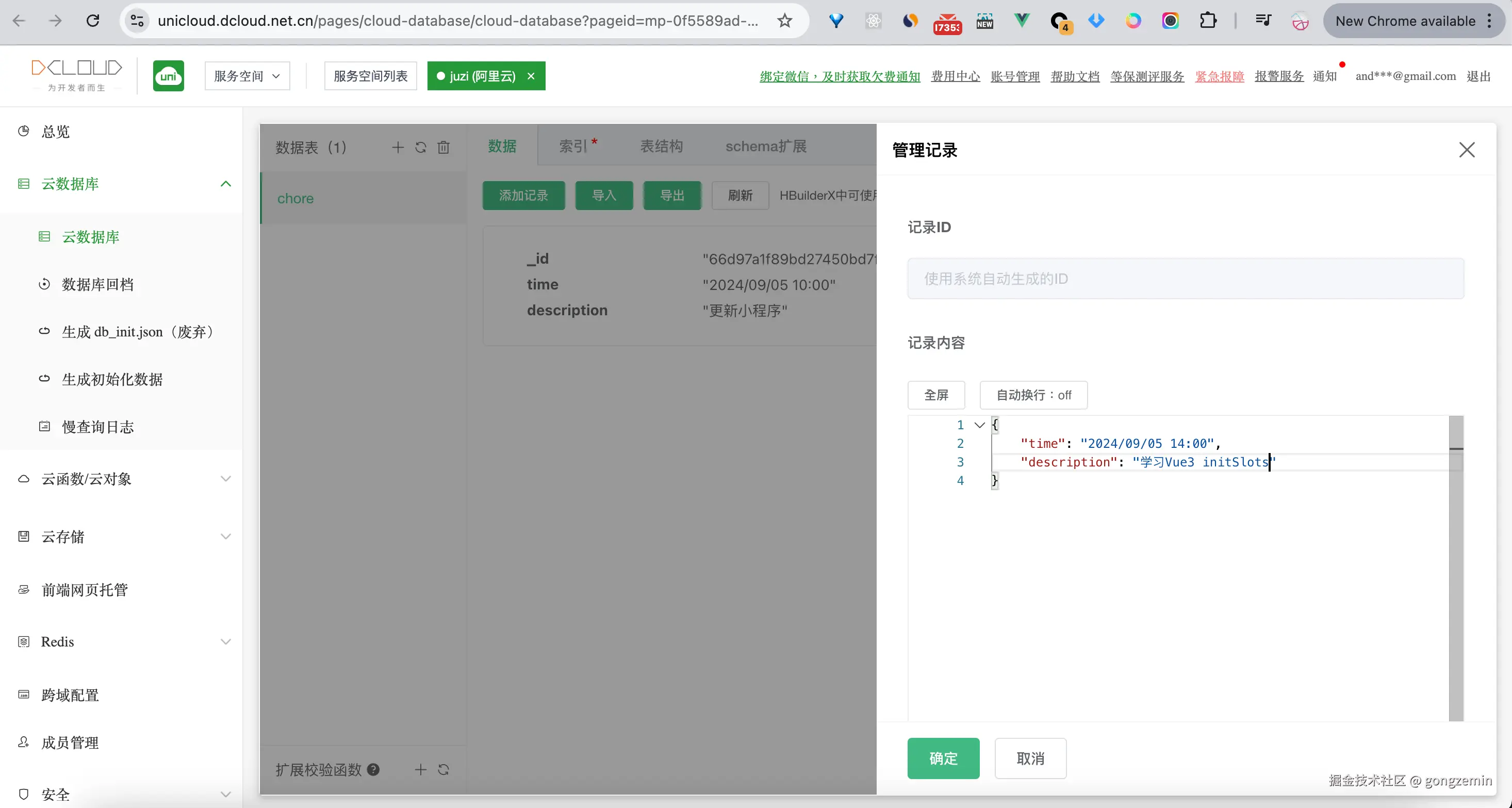Viewport: 1512px width, 808px height.
Task: Refresh the data table list
Action: [x=420, y=148]
